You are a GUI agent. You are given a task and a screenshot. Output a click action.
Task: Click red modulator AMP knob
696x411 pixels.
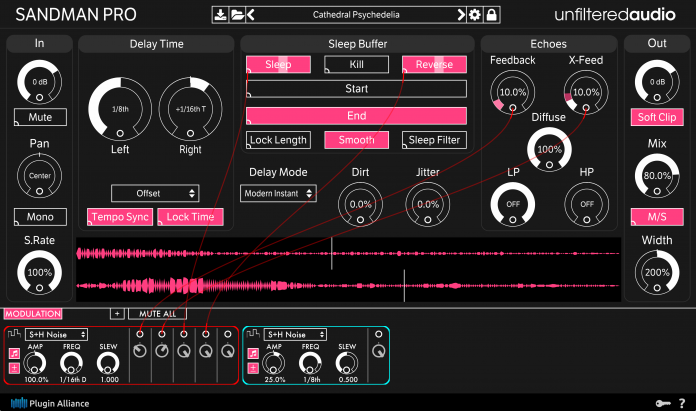tap(35, 364)
